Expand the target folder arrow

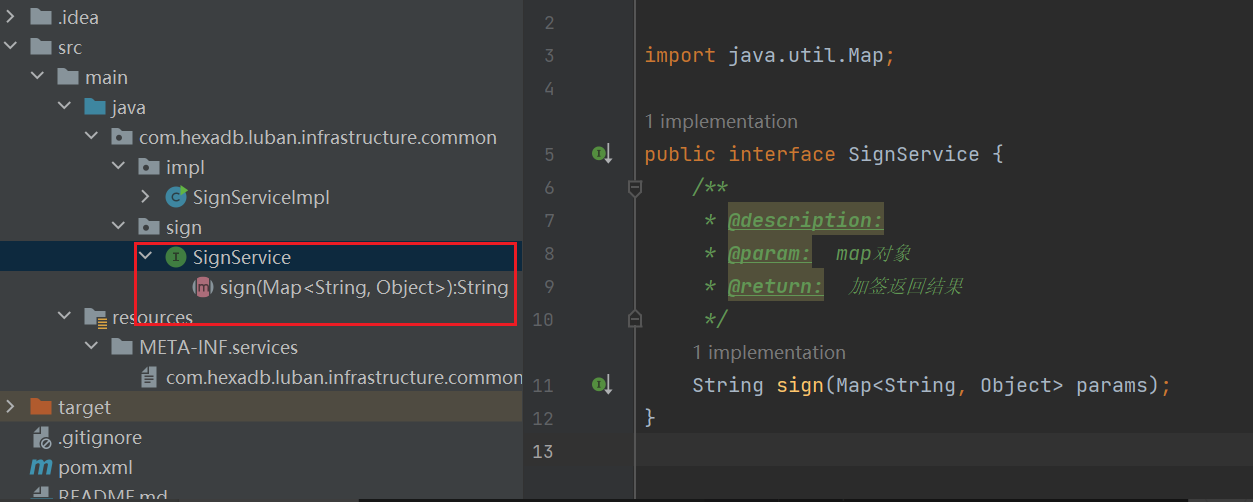pos(10,407)
